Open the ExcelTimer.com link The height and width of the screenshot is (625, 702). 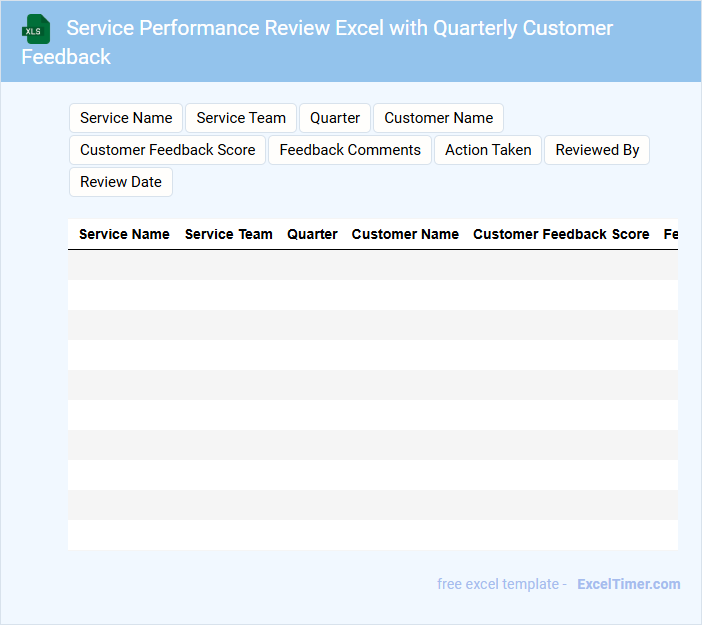[x=628, y=584]
